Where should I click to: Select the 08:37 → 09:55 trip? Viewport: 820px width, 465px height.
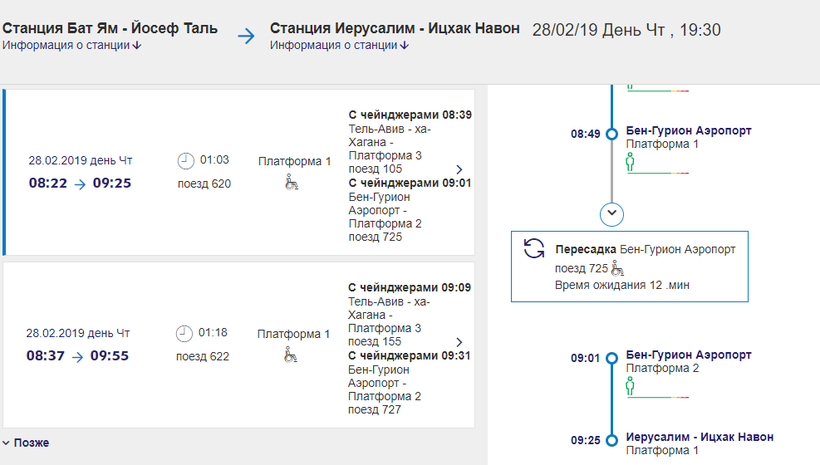coord(78,355)
